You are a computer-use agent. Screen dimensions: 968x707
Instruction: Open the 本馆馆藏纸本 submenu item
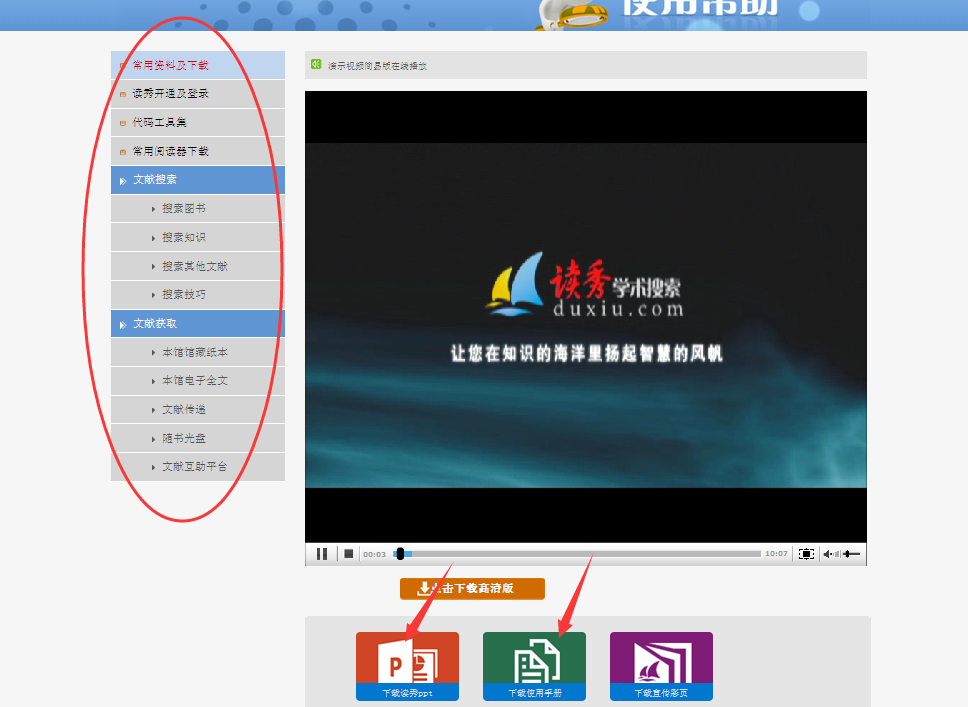pyautogui.click(x=198, y=353)
